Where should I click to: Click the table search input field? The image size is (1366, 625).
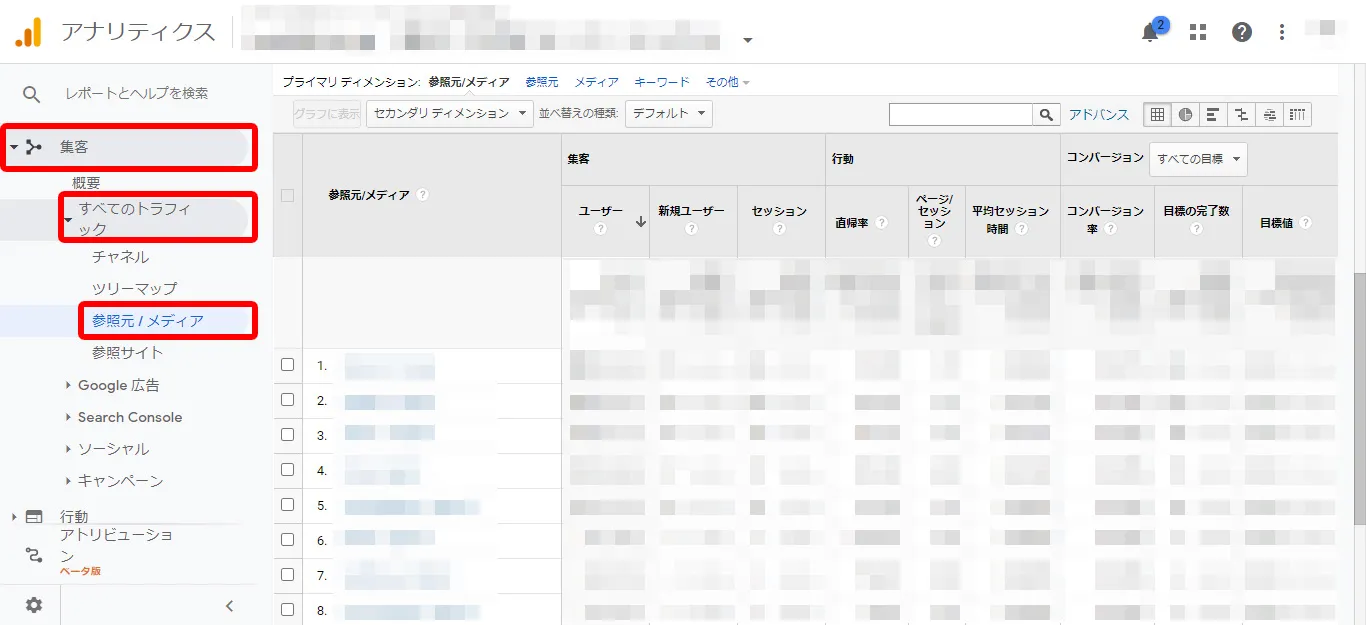(x=960, y=113)
